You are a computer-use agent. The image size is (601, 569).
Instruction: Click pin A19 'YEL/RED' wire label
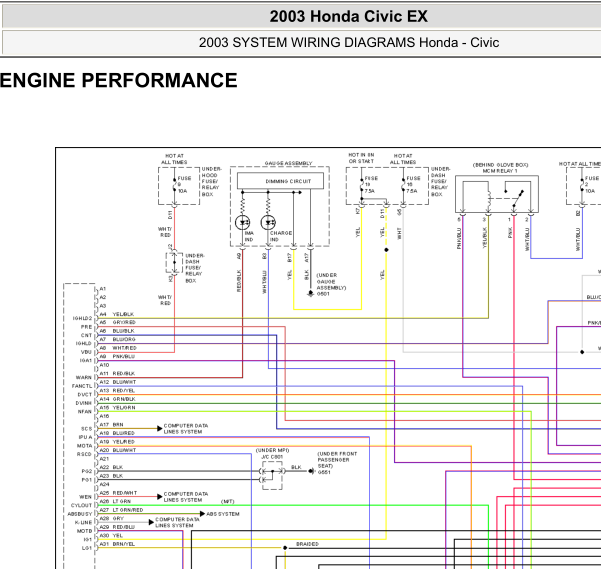tap(123, 442)
